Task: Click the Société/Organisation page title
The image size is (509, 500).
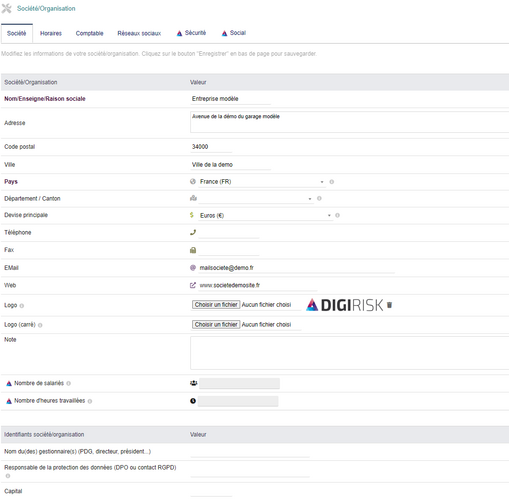Action: (46, 9)
